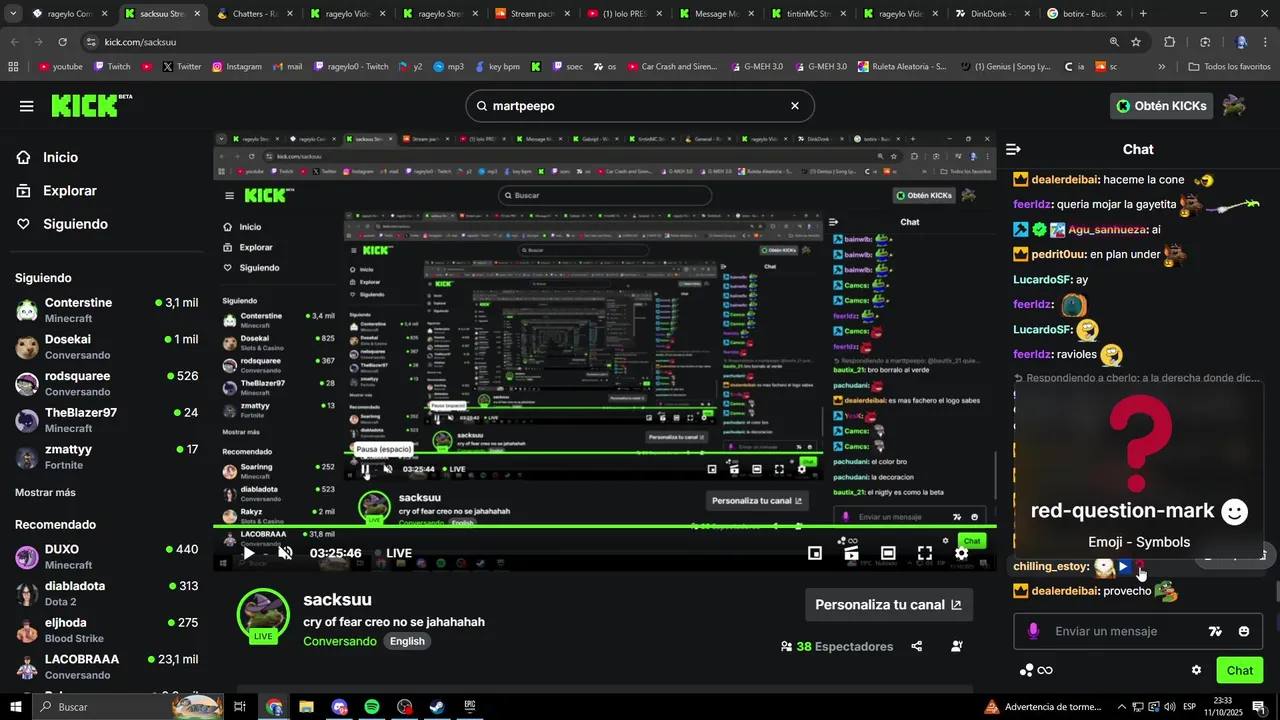This screenshot has width=1280, height=720.
Task: Expand following list with Mostrar más
Action: point(45,492)
